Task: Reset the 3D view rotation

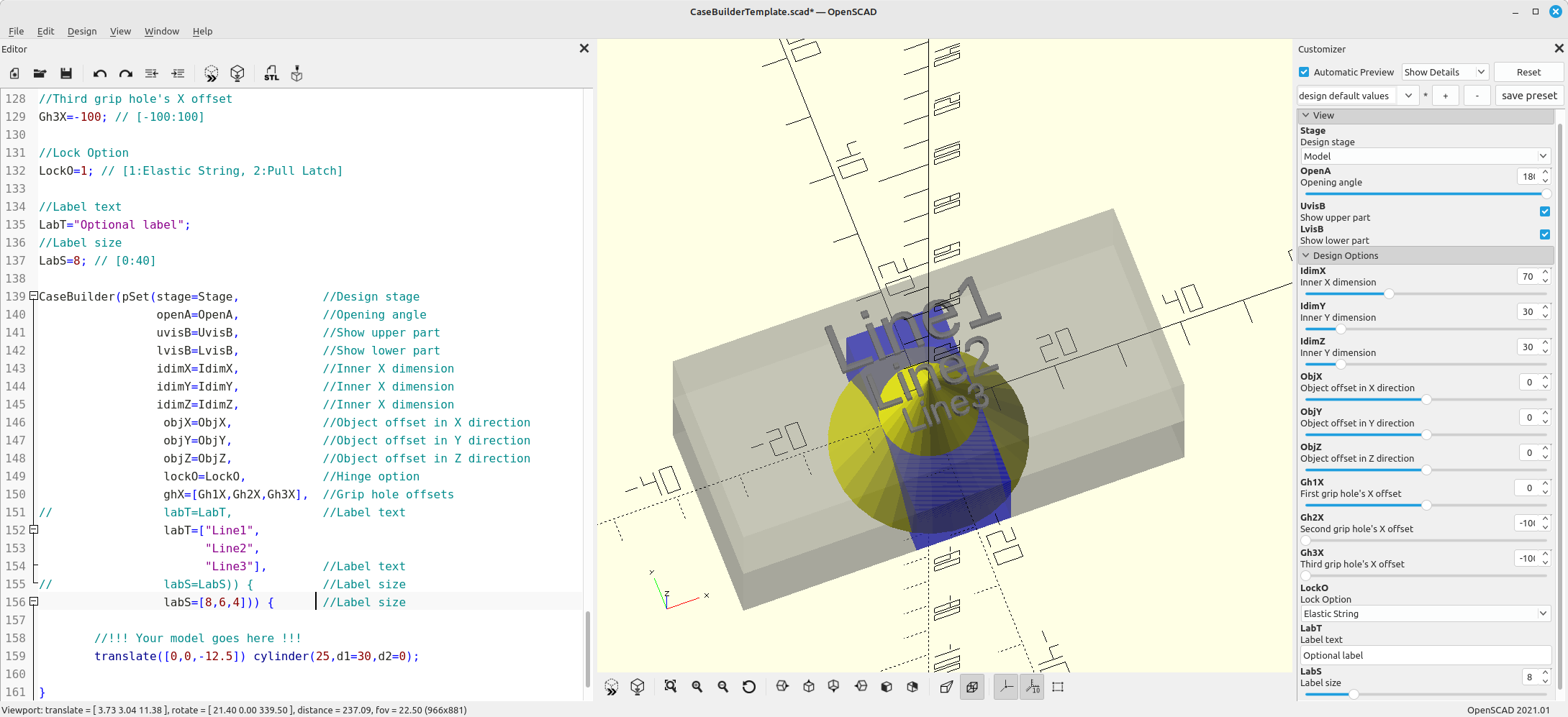Action: [x=749, y=687]
